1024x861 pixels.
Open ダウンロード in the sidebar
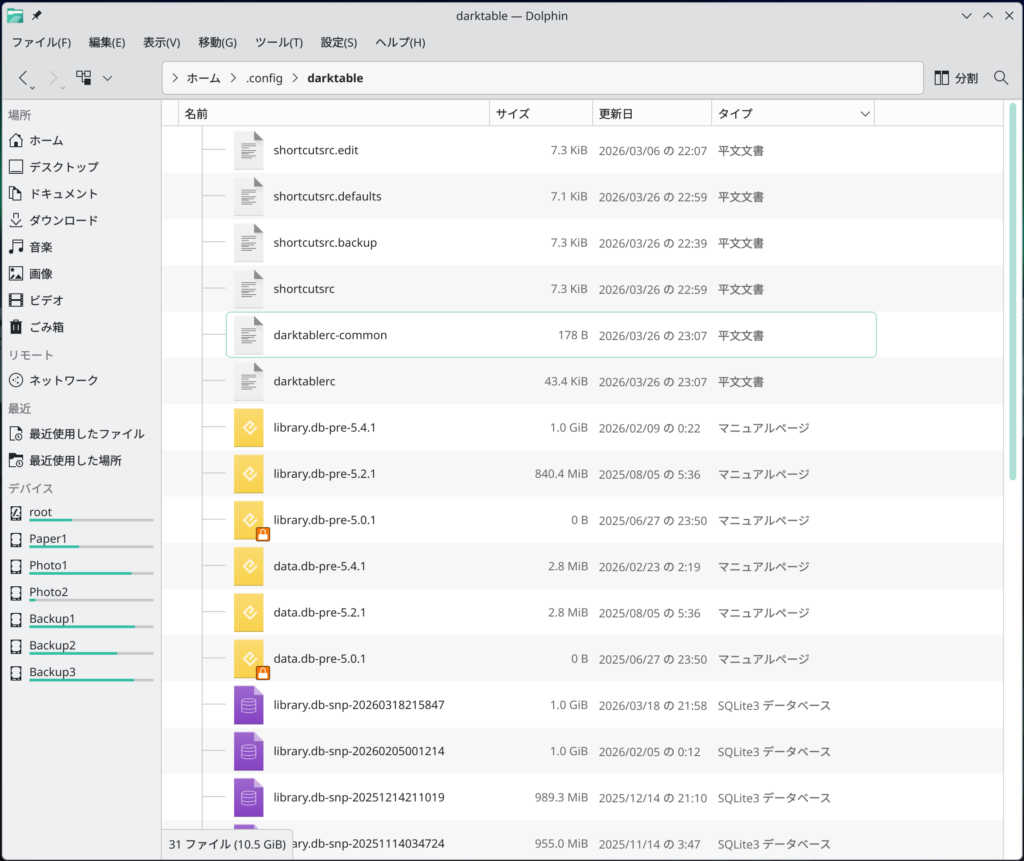click(63, 220)
